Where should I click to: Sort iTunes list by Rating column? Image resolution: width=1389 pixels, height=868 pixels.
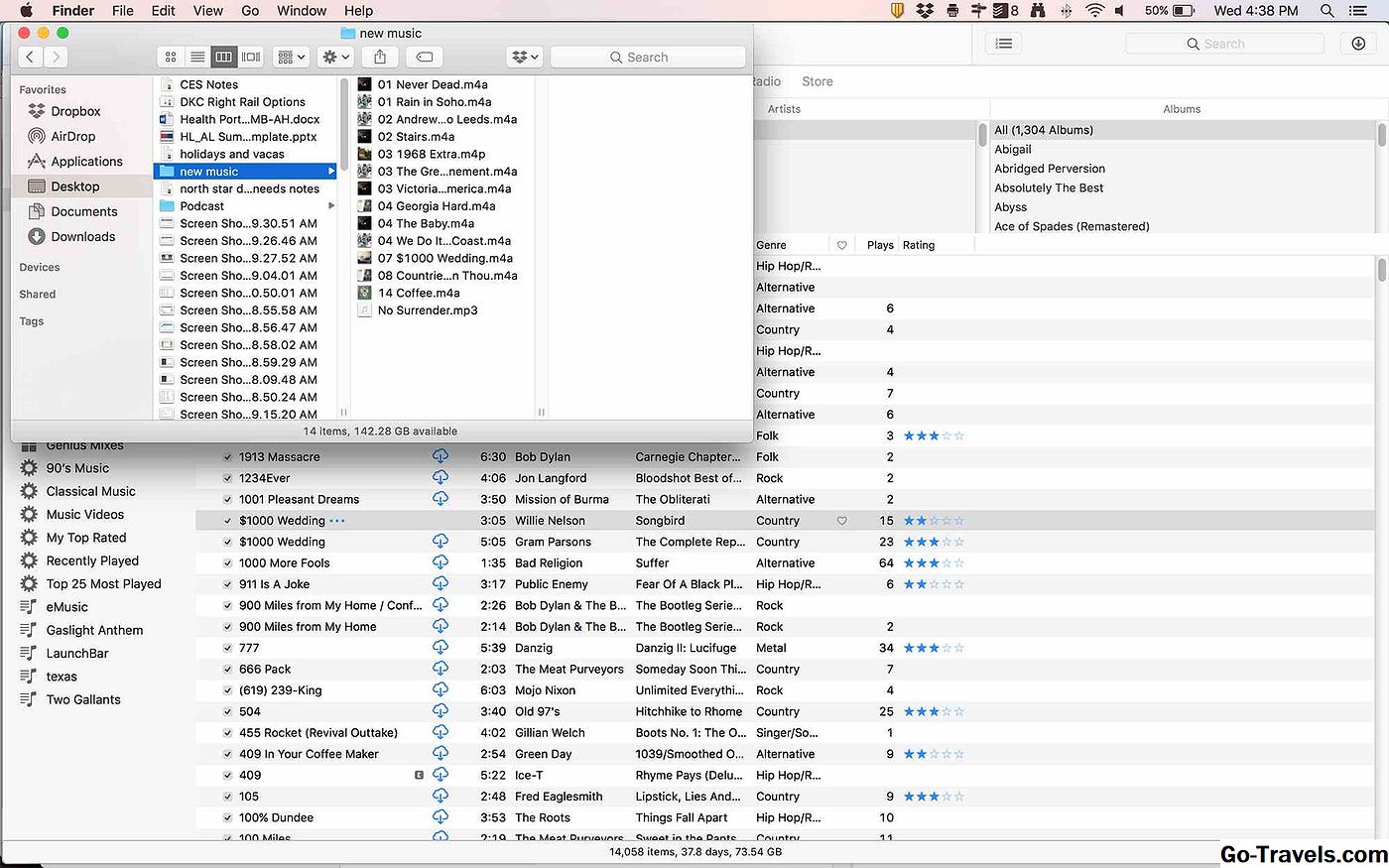[919, 245]
